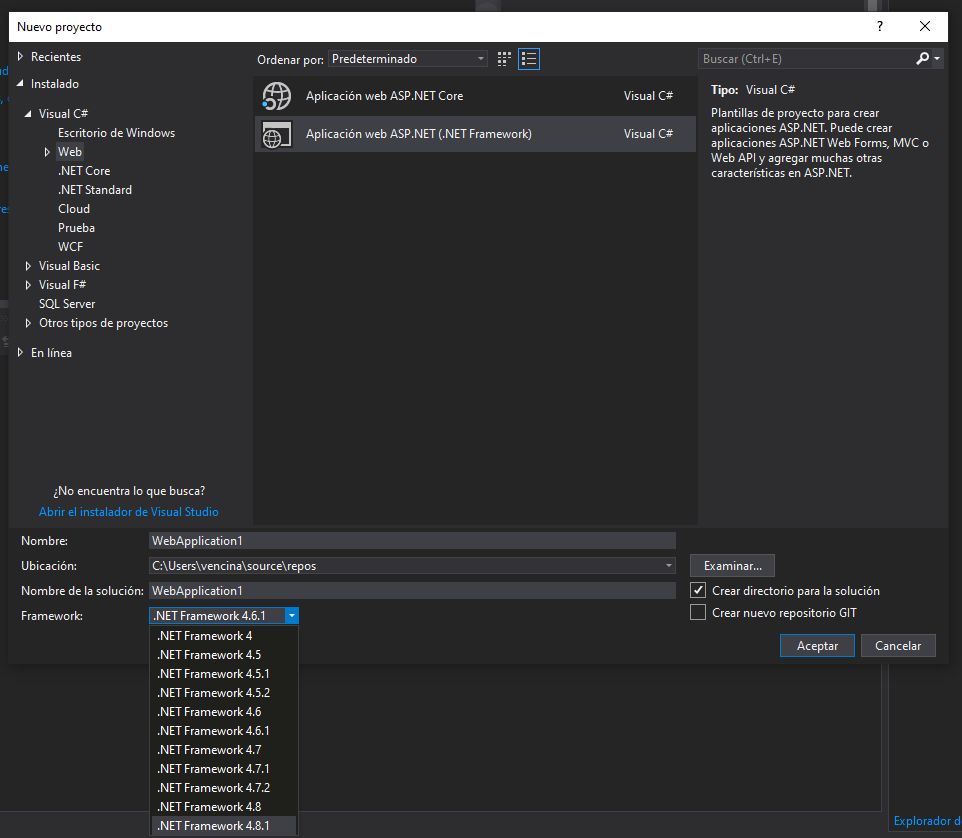Select .NET Framework 4.6.1 in list
This screenshot has height=838, width=962.
click(224, 731)
